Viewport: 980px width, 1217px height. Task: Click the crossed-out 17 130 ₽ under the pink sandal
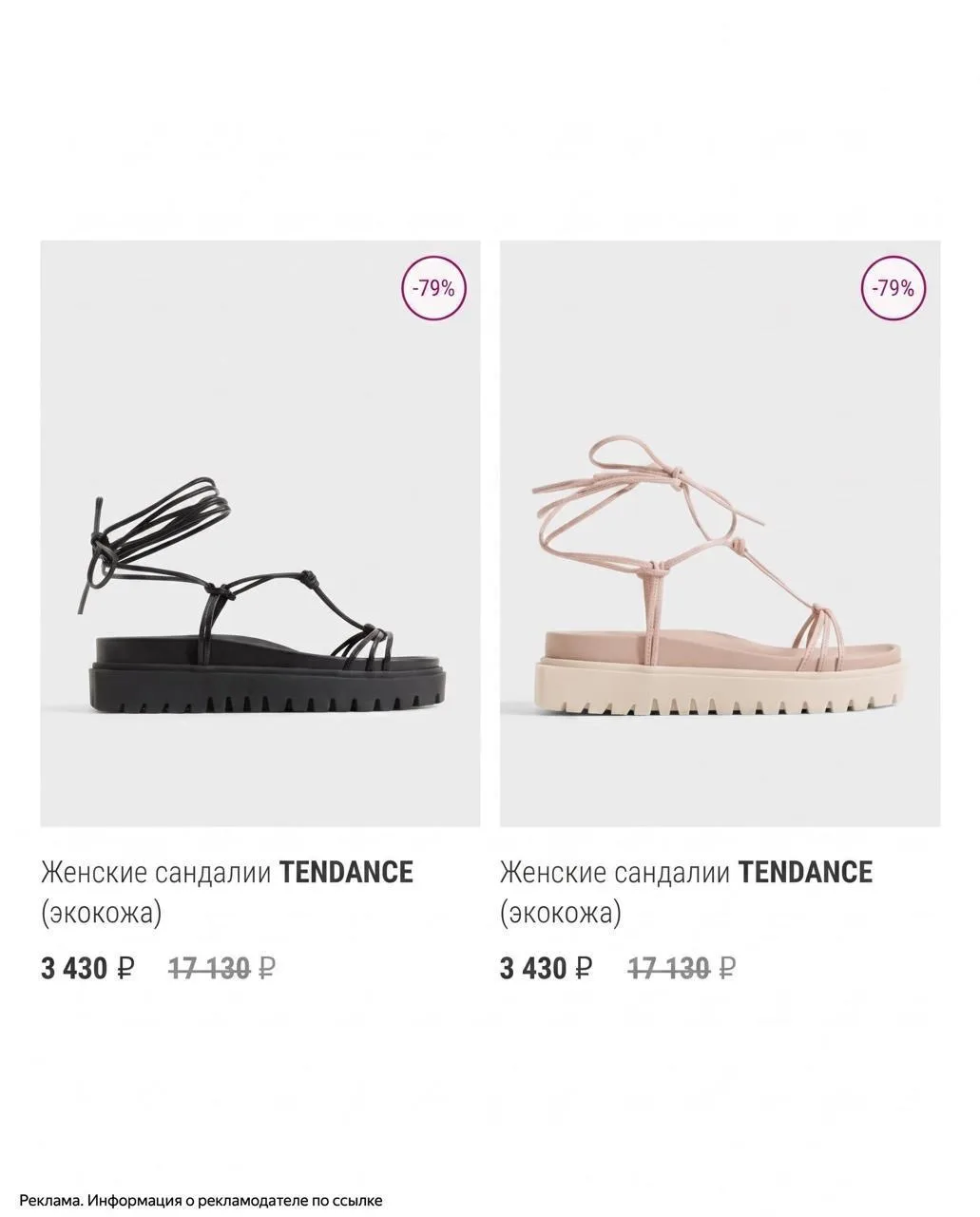pyautogui.click(x=682, y=969)
